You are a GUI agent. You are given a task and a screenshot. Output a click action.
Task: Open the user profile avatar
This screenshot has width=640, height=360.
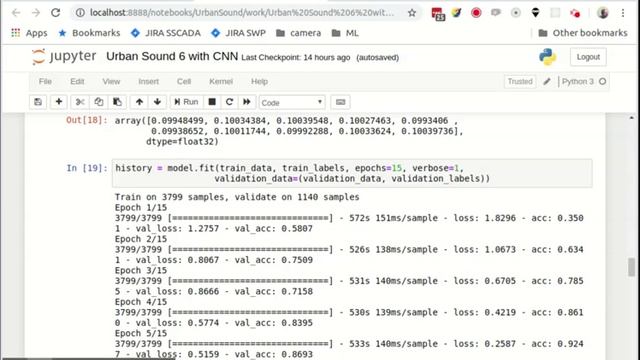(x=603, y=13)
